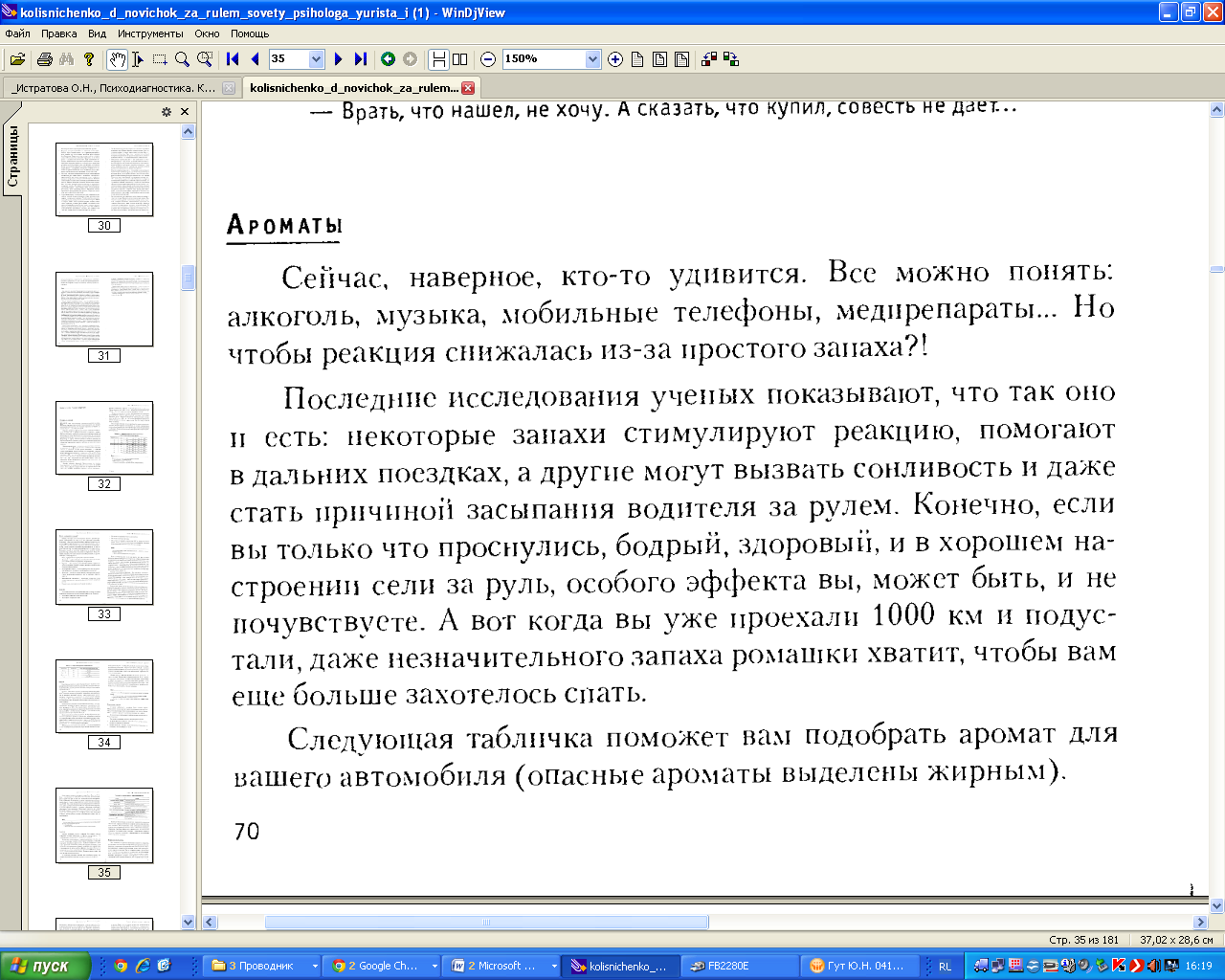This screenshot has width=1225, height=980.
Task: Click the 37,02 x 28,6 см status text
Action: pos(1176,940)
